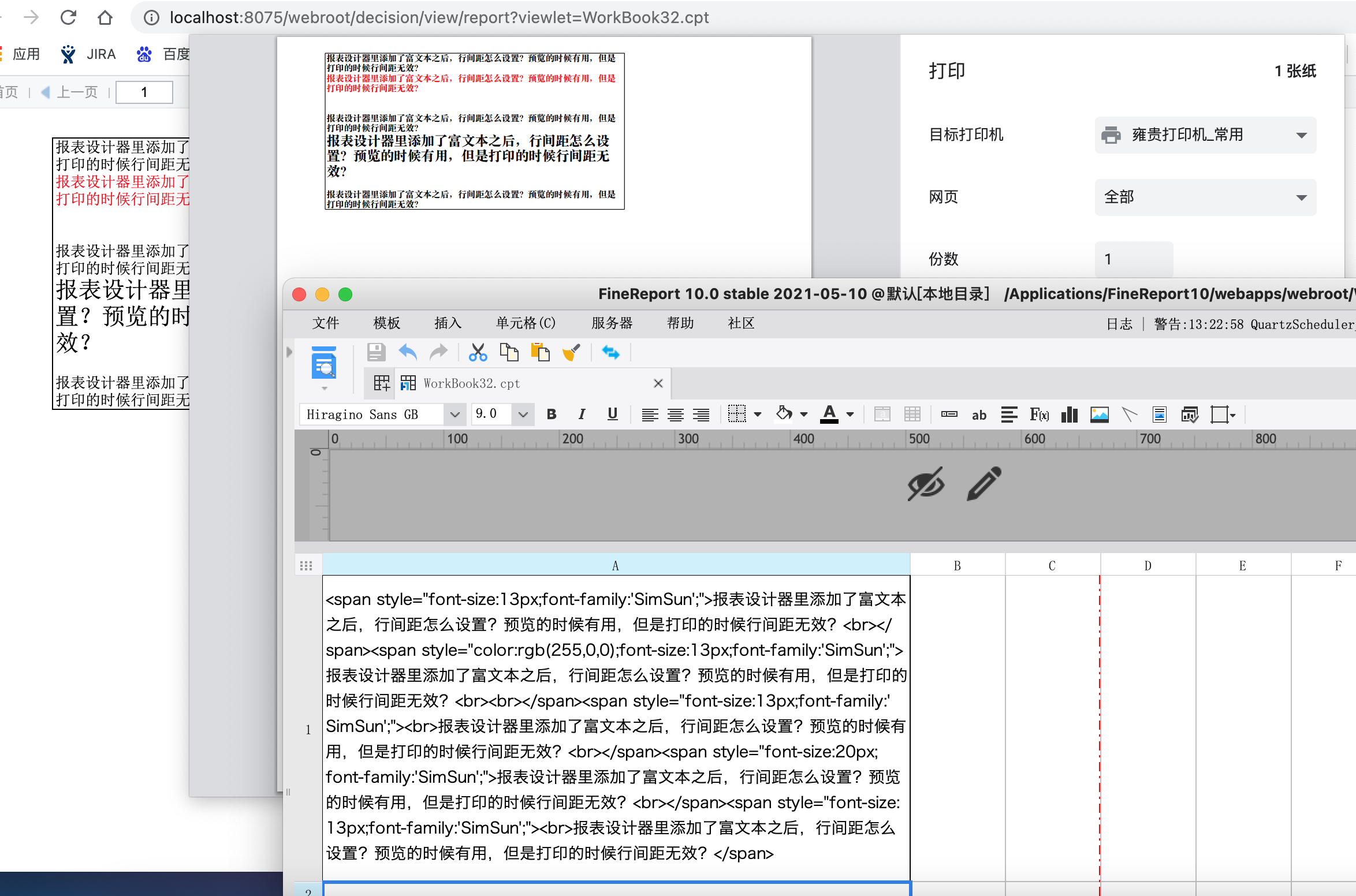
Task: Select column B header
Action: pyautogui.click(x=958, y=565)
